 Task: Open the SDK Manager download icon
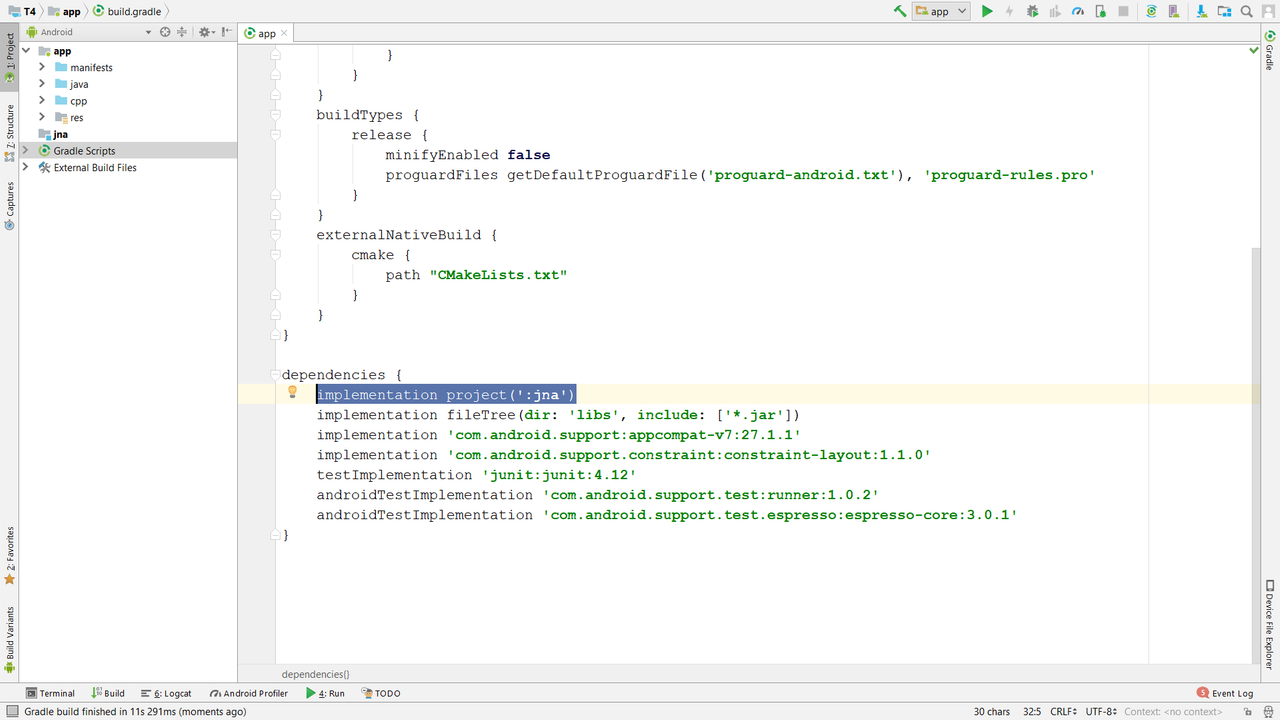click(1200, 11)
